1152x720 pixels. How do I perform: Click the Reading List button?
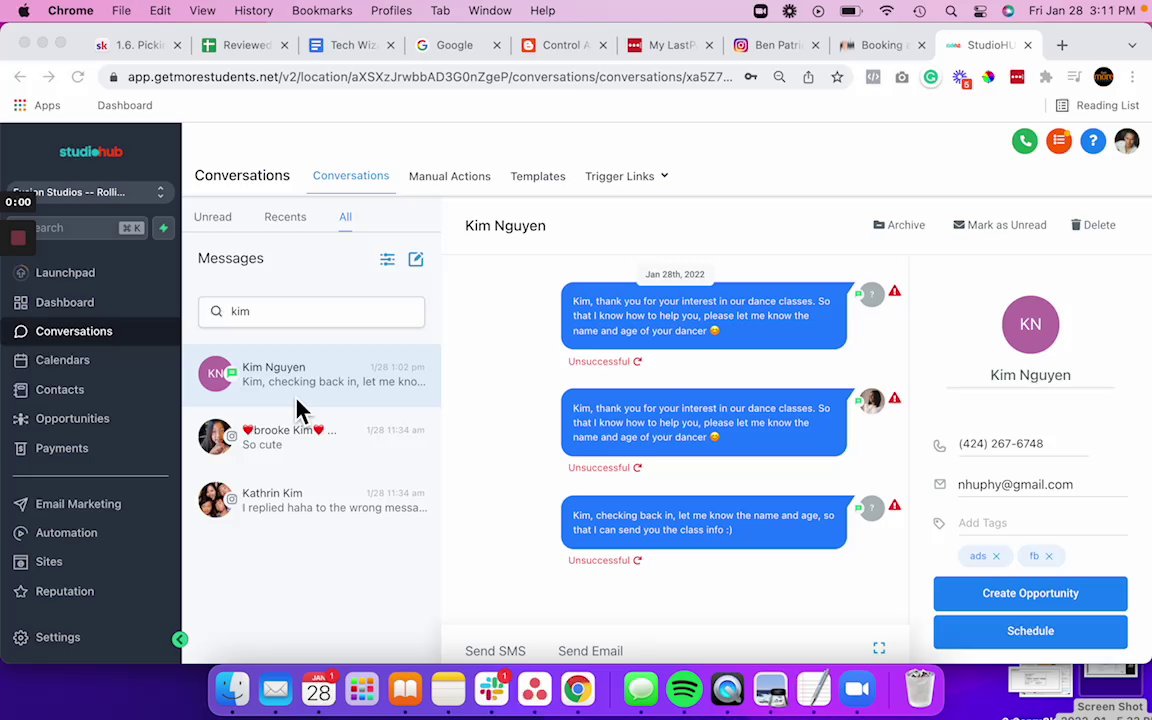click(x=1097, y=105)
